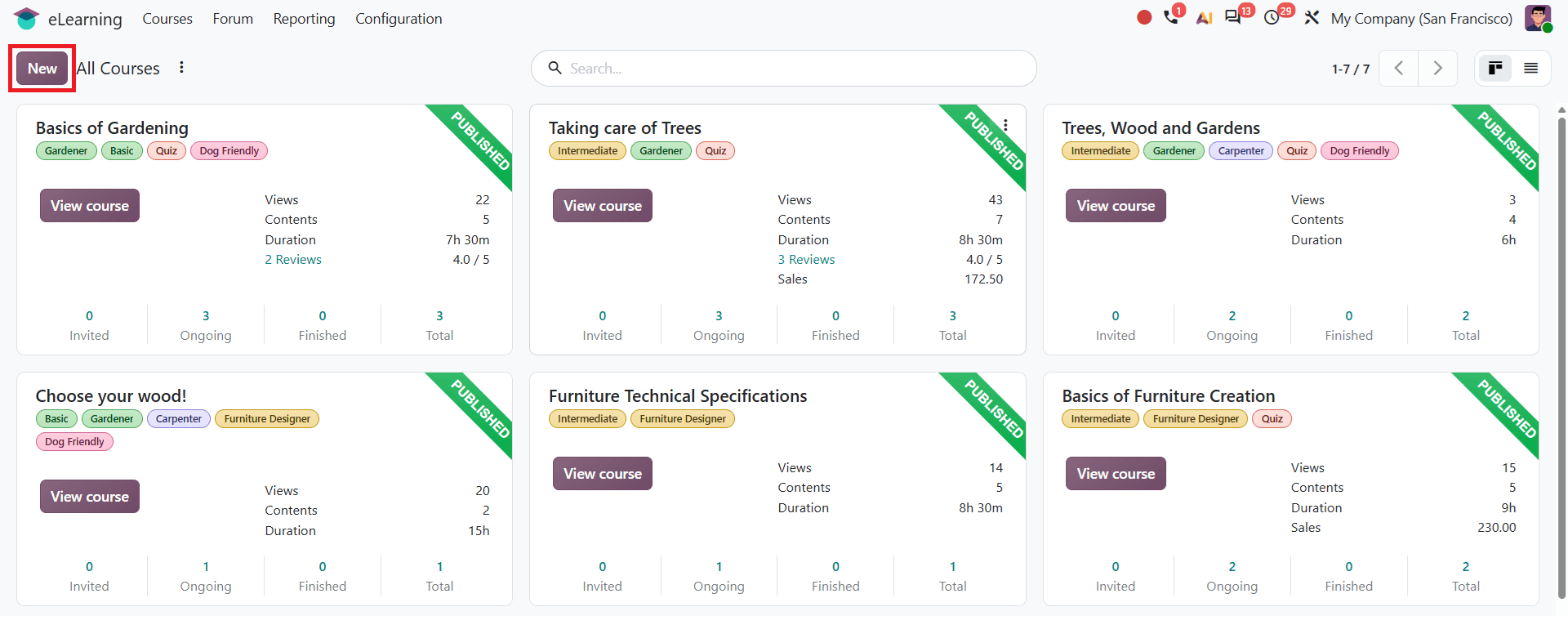View course for Taking care of Trees
This screenshot has height=625, width=1568.
(603, 205)
